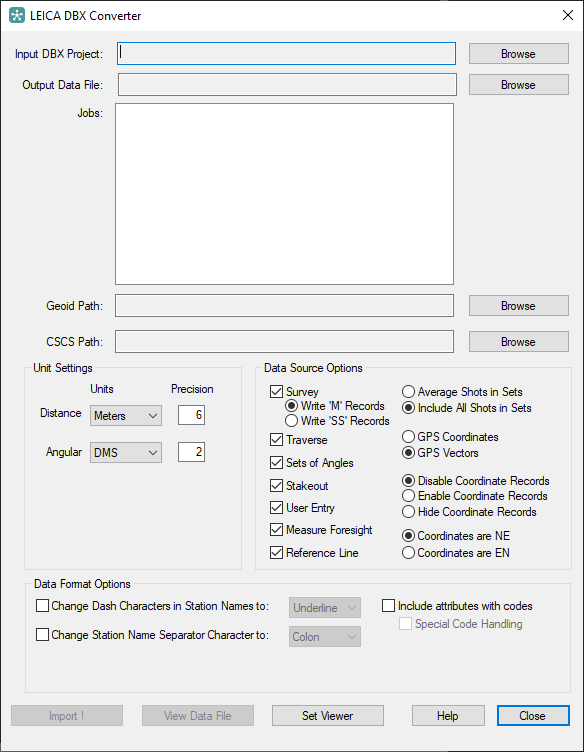The height and width of the screenshot is (752, 584).
Task: Enable Change Dash Characters in Station Names
Action: [42, 606]
